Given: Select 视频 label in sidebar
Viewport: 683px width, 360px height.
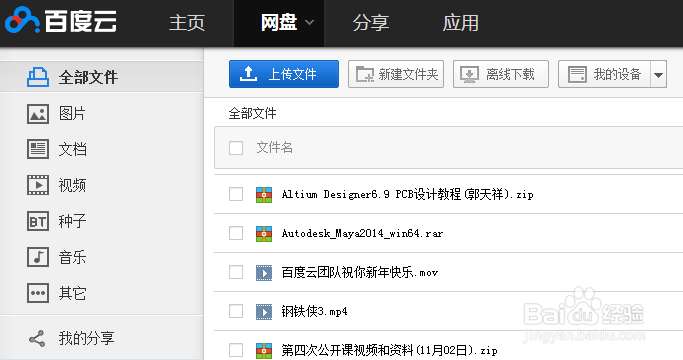Looking at the screenshot, I should (x=72, y=185).
